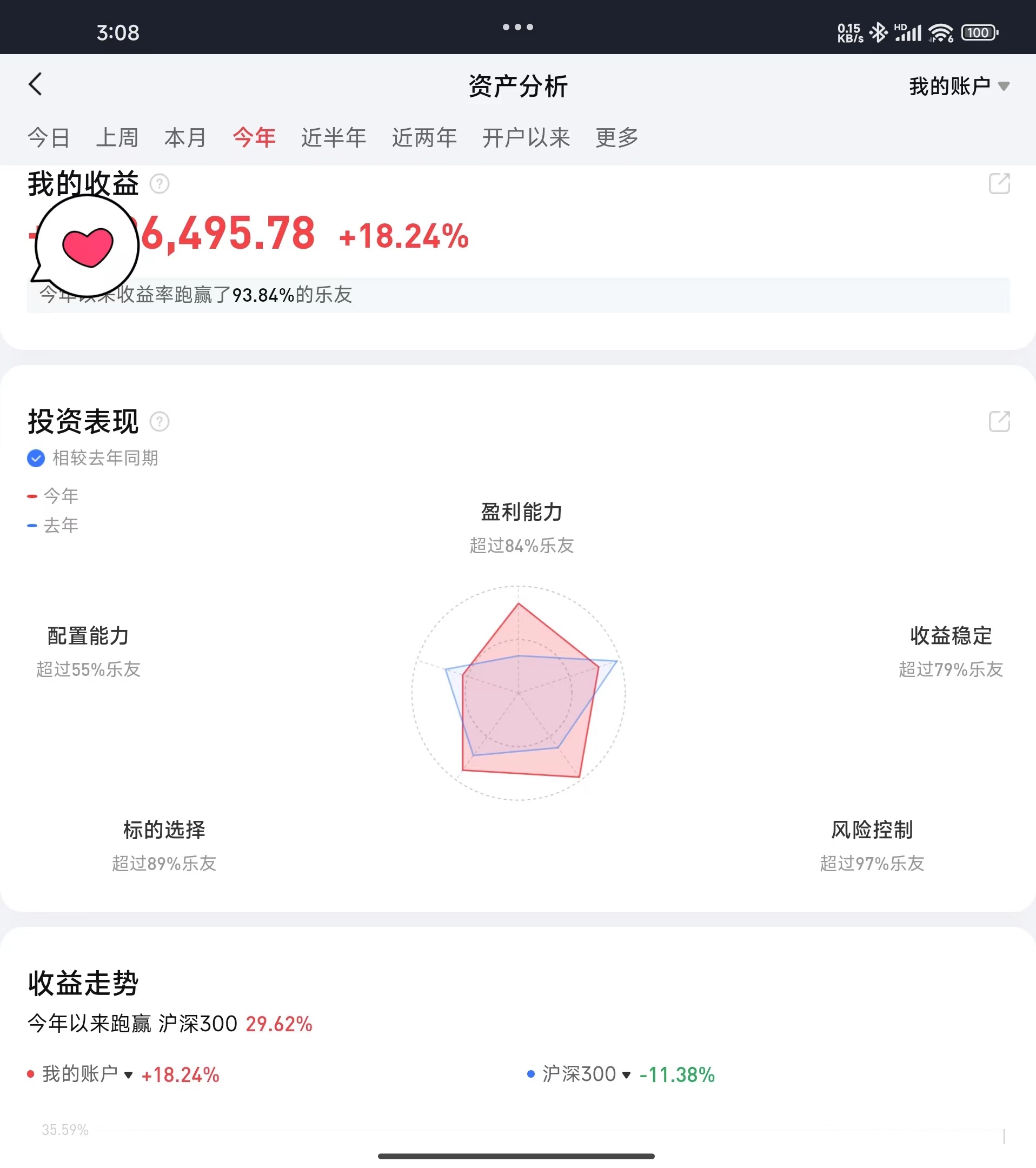Open the 我的账户 dropdown in header
The width and height of the screenshot is (1036, 1168).
pyautogui.click(x=959, y=87)
